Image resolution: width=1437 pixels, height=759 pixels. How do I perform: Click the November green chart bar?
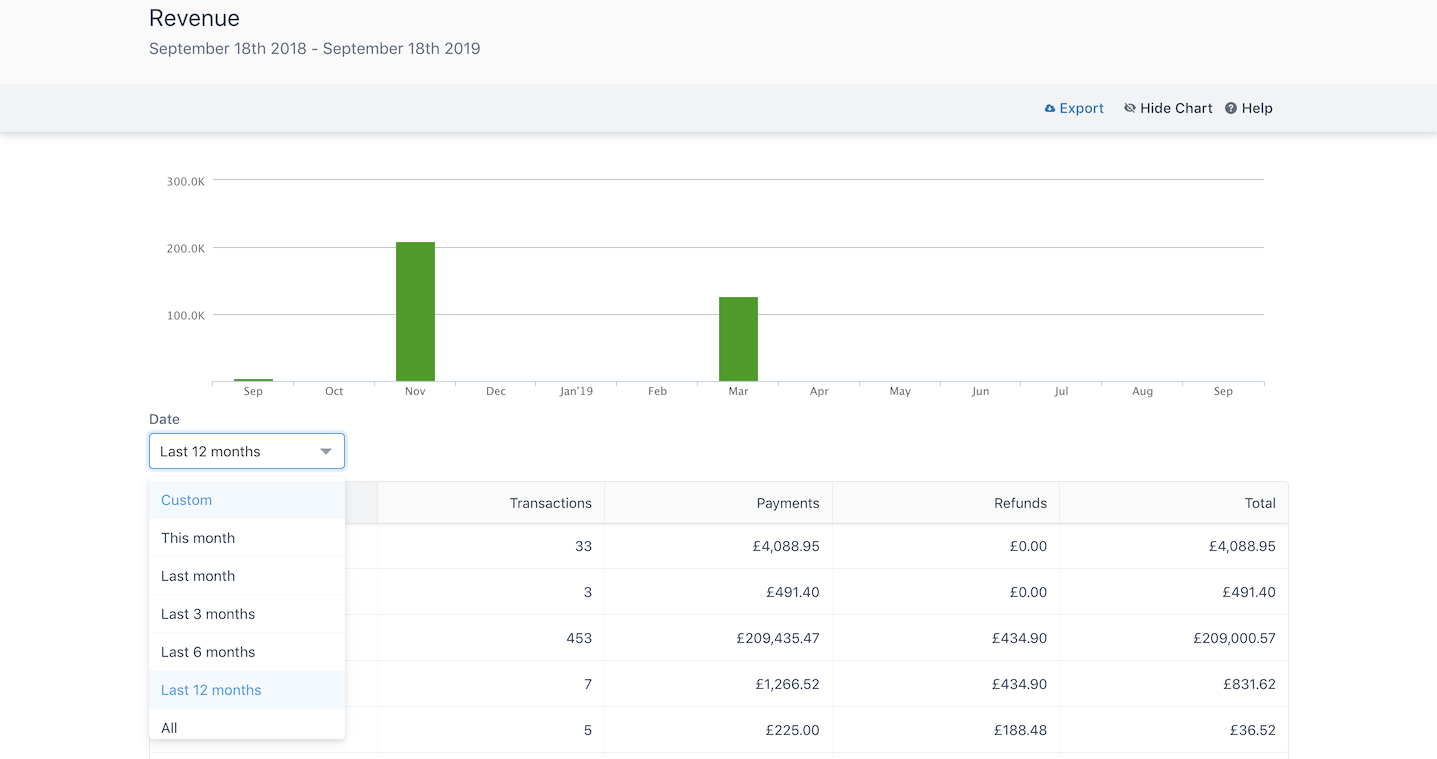click(x=415, y=311)
